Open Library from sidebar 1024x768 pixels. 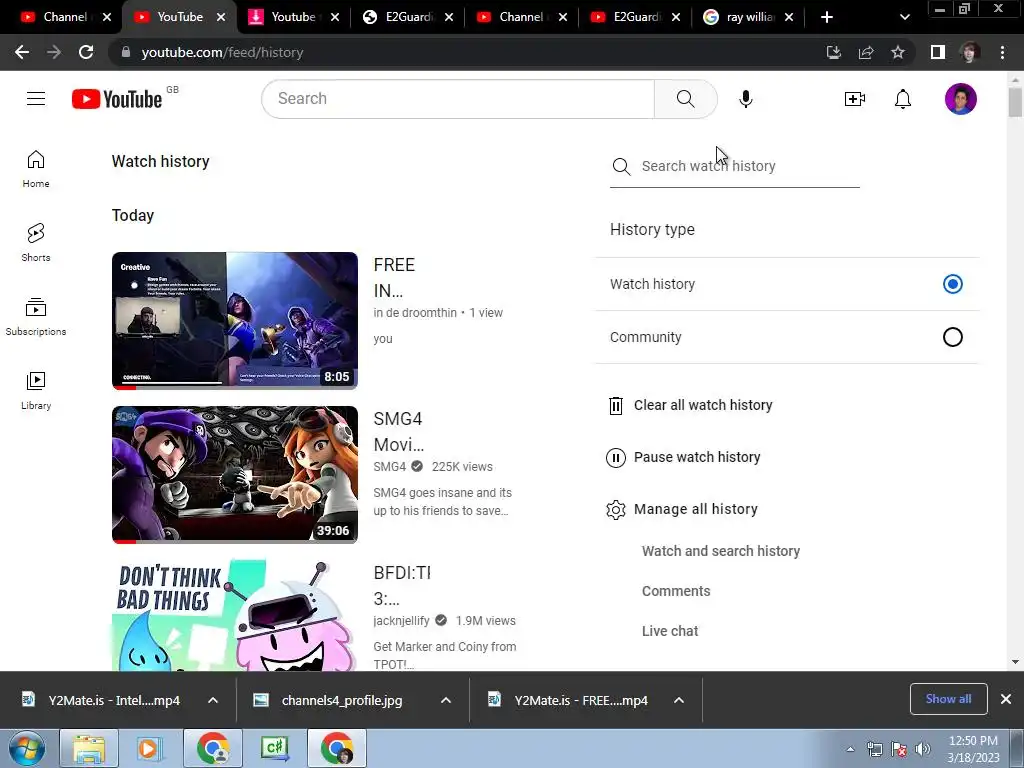(x=36, y=391)
